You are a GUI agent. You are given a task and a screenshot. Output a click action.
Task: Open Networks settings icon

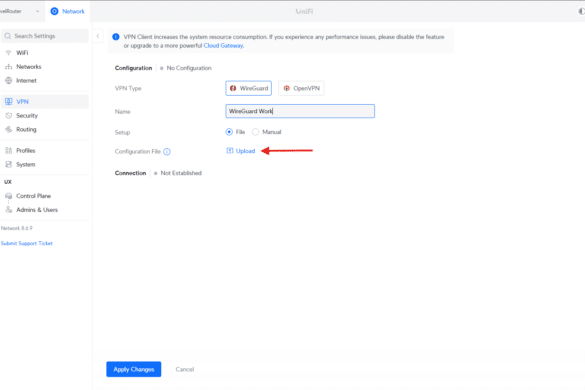coord(8,67)
